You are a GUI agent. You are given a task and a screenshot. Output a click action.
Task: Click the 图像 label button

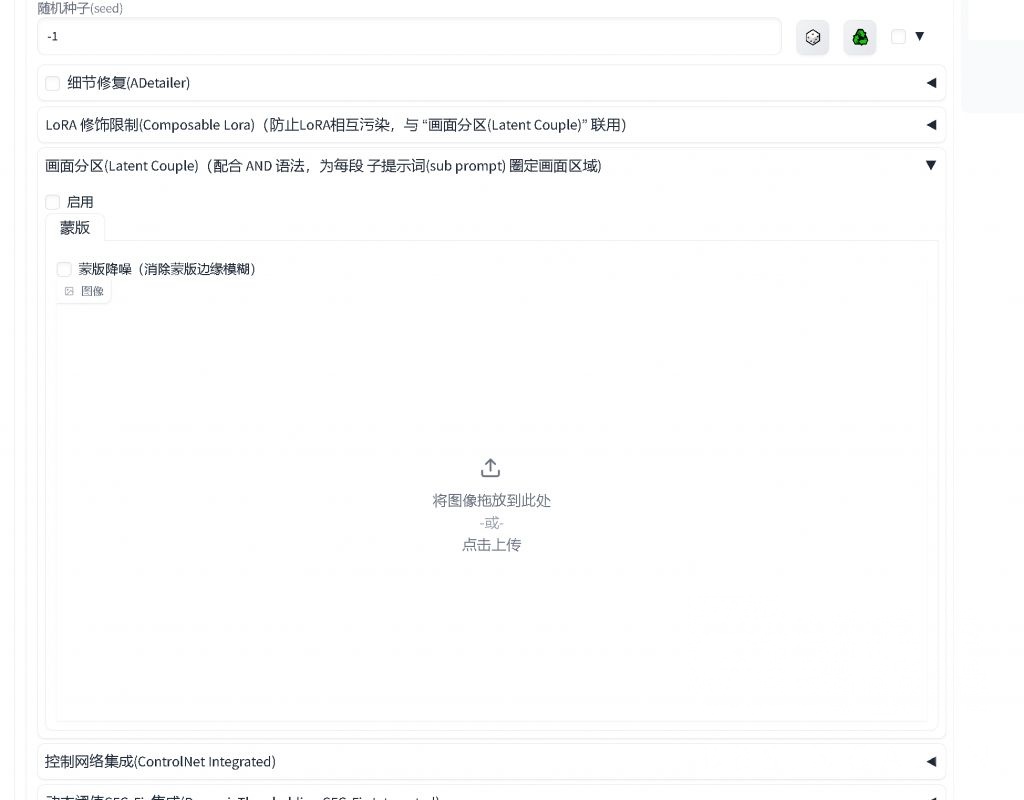click(x=92, y=291)
